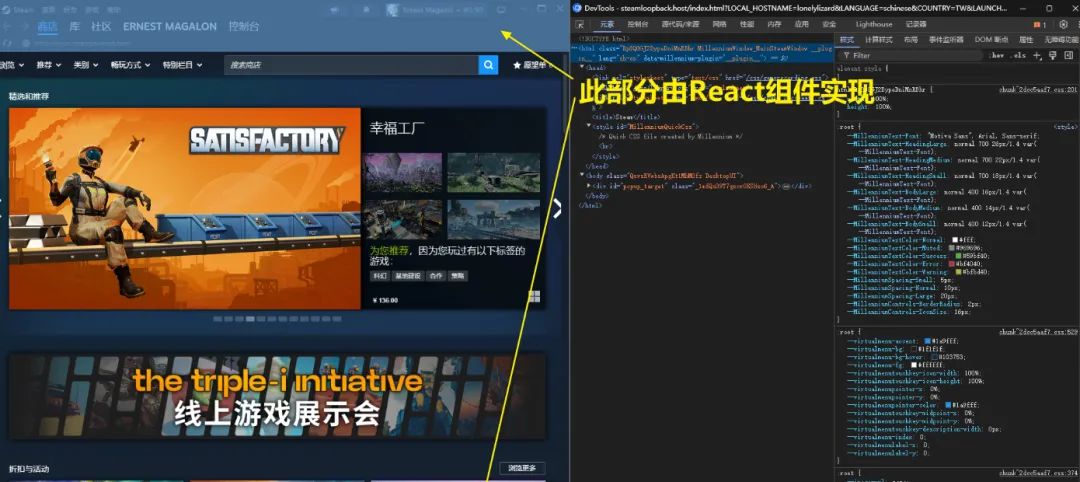This screenshot has width=1080, height=482.
Task: Switch to the DevTools 网络 panel
Action: [719, 24]
